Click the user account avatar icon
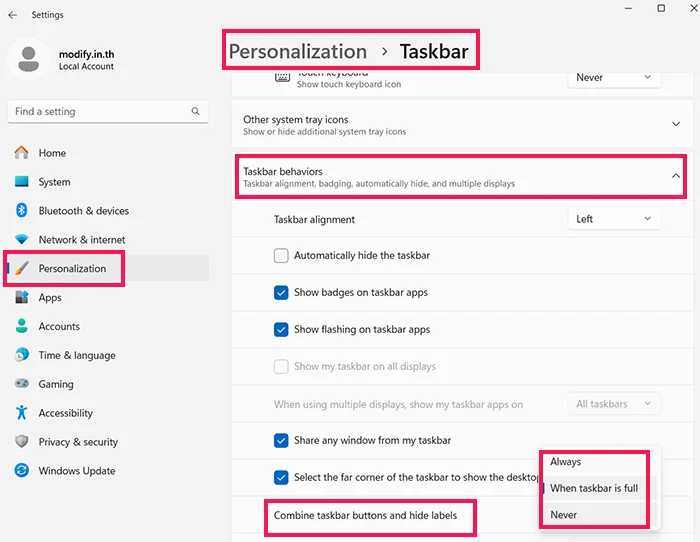700x542 pixels. [29, 59]
